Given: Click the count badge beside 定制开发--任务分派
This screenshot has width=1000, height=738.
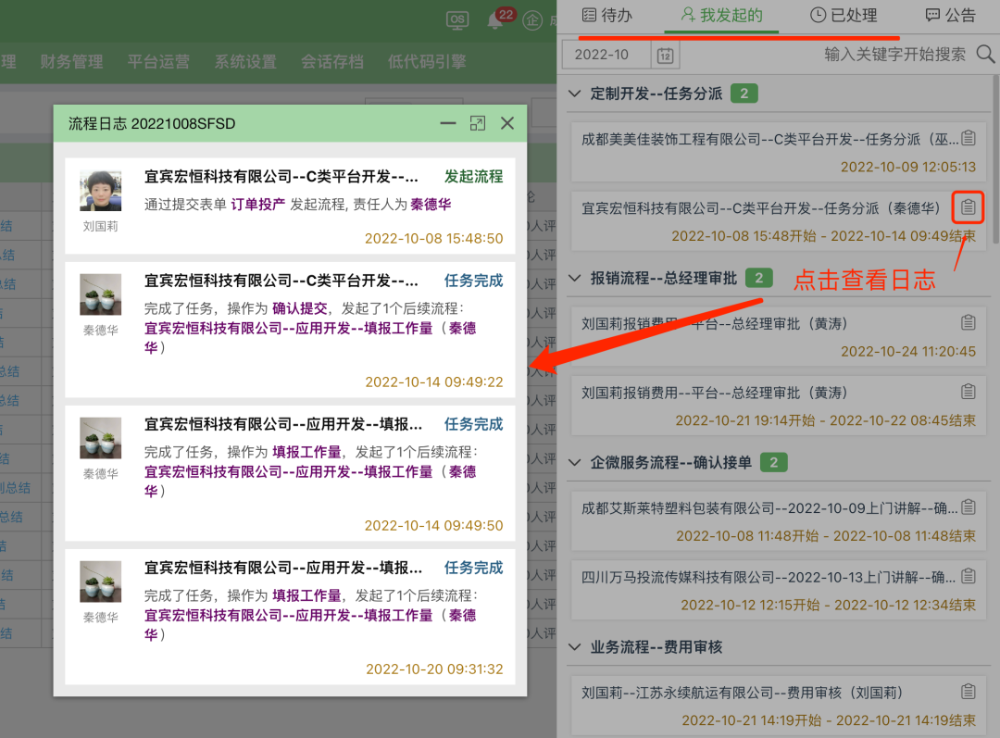Looking at the screenshot, I should pos(744,94).
